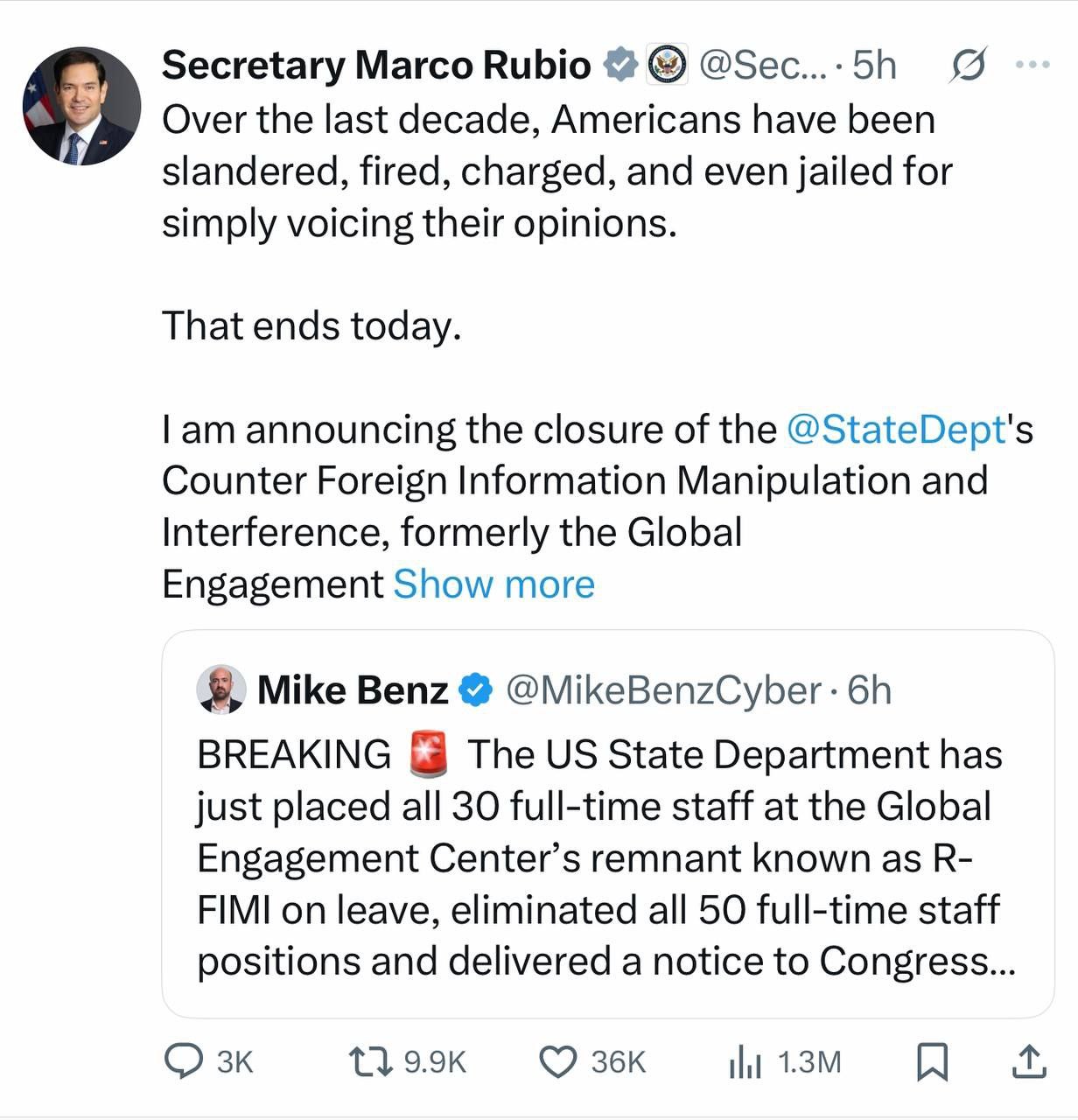
Task: Click the 5h post timestamp
Action: 874,65
